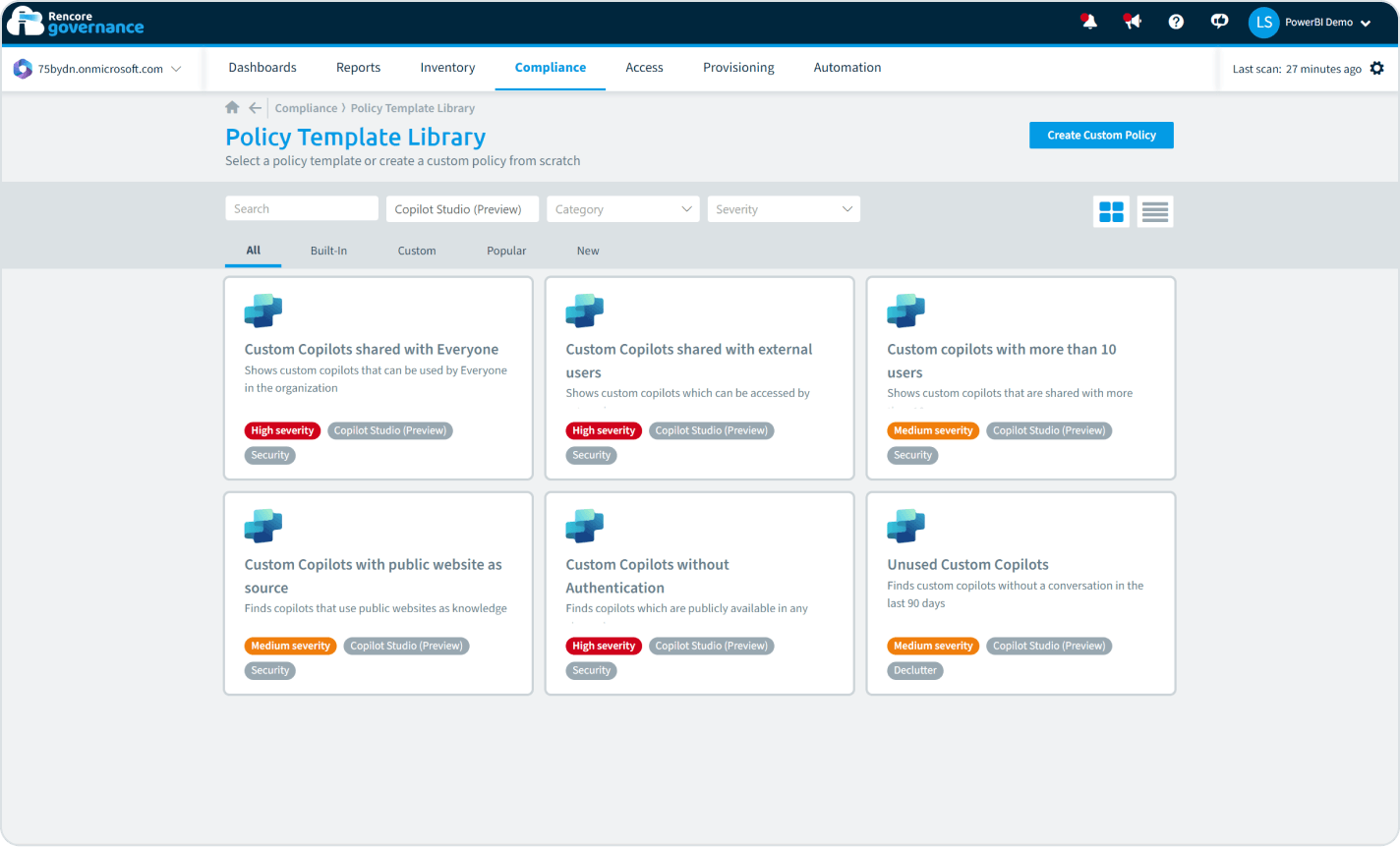Open the notifications bell
Screen dimensions: 1400x847
[x=1089, y=22]
